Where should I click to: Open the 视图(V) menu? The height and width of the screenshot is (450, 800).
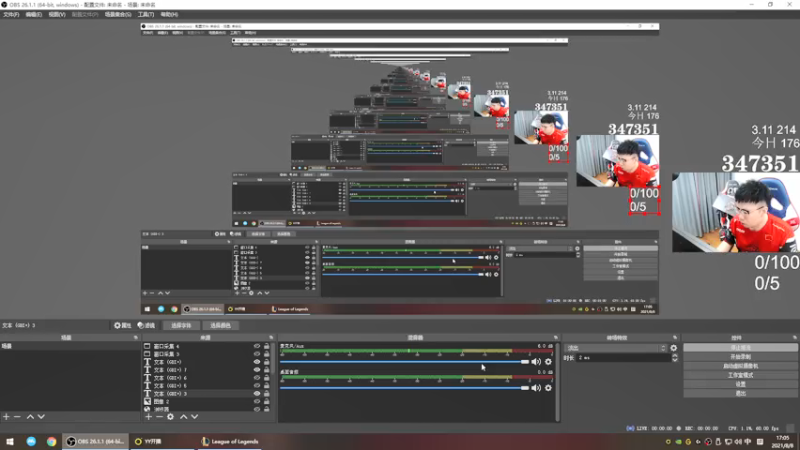pyautogui.click(x=57, y=15)
